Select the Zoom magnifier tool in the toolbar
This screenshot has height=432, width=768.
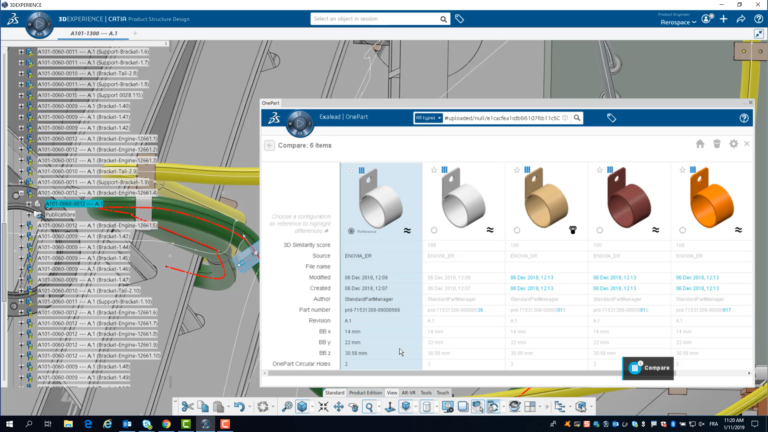coord(369,407)
